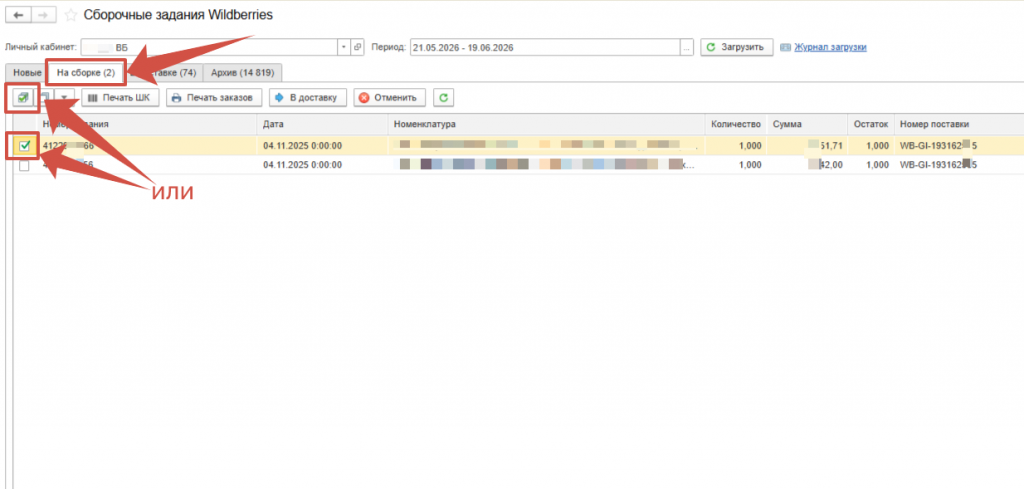The height and width of the screenshot is (489, 1024).
Task: Click the Отменить button
Action: 390,98
